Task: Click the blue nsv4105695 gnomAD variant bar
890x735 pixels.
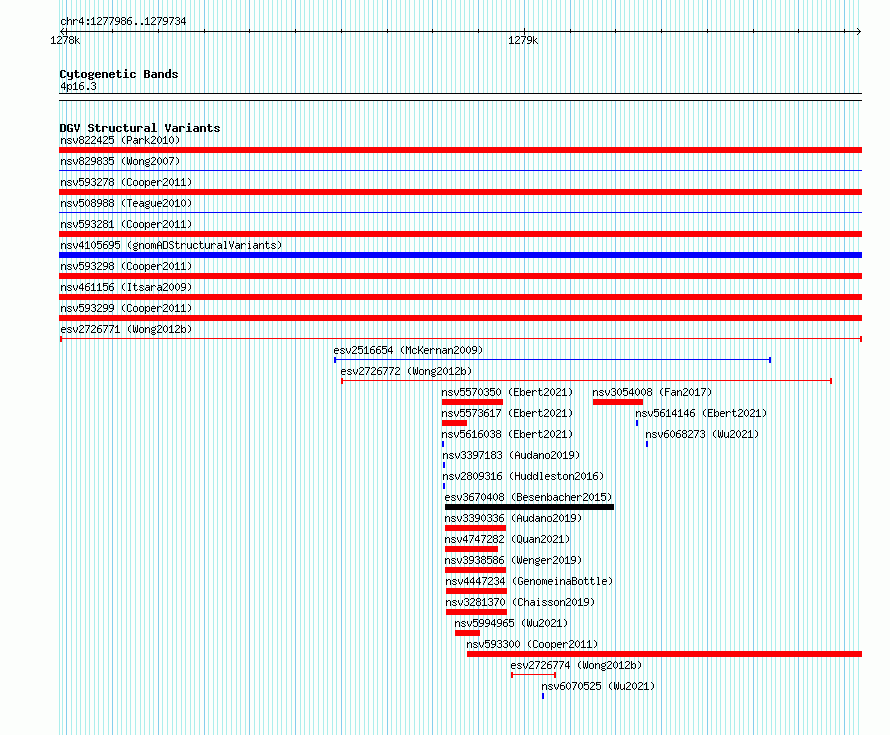Action: pyautogui.click(x=460, y=255)
